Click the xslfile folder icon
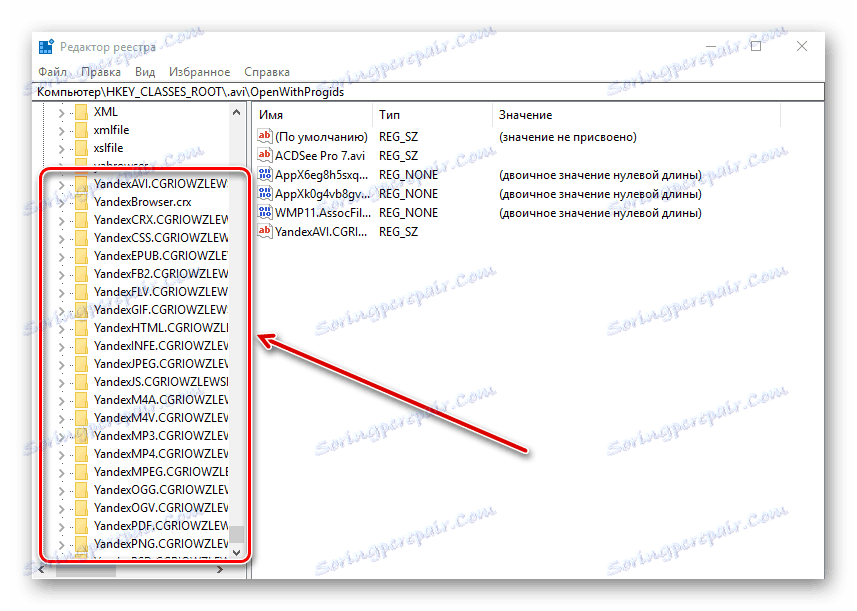 click(x=81, y=148)
